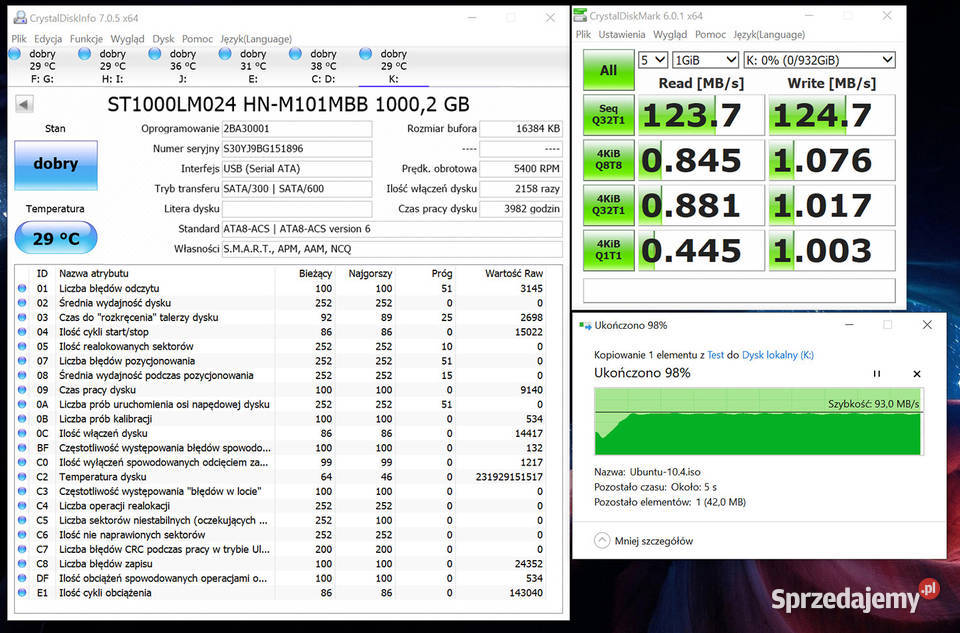The height and width of the screenshot is (633, 960).
Task: Pause the file copy operation
Action: 877,373
